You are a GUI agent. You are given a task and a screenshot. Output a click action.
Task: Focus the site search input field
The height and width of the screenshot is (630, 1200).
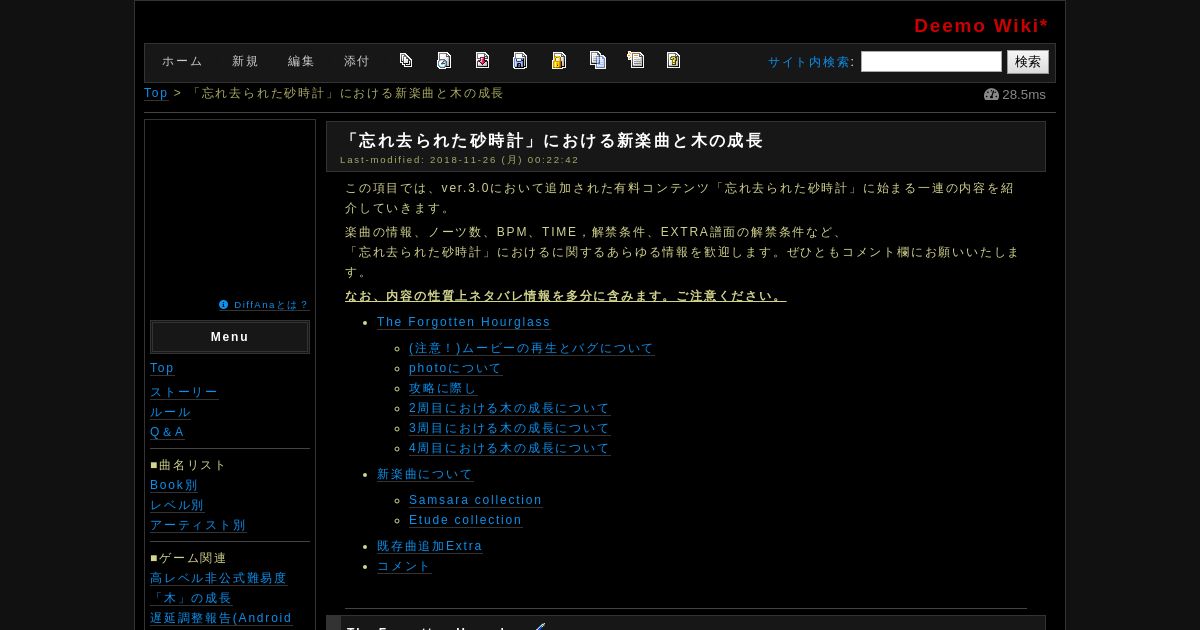[931, 62]
